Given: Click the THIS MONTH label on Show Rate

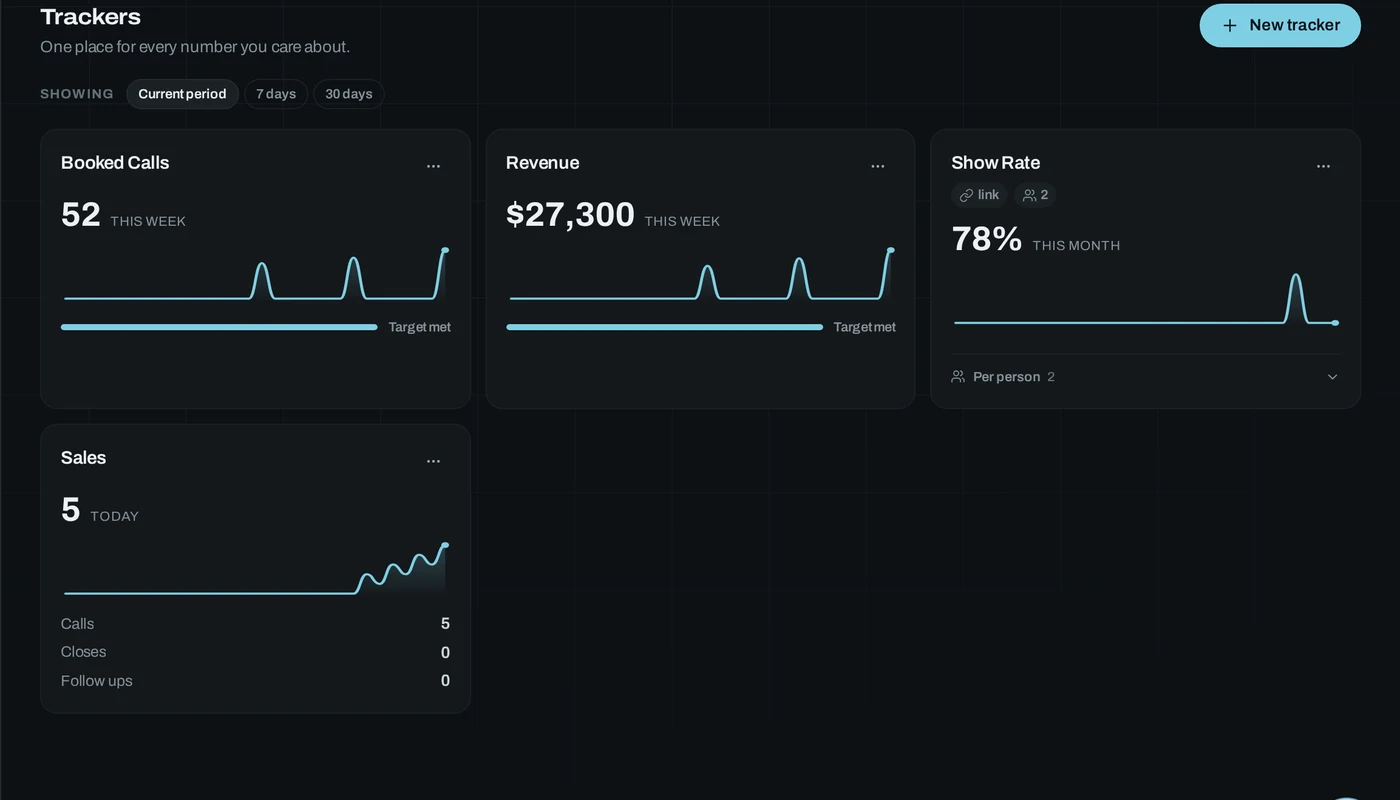Looking at the screenshot, I should pos(1076,245).
